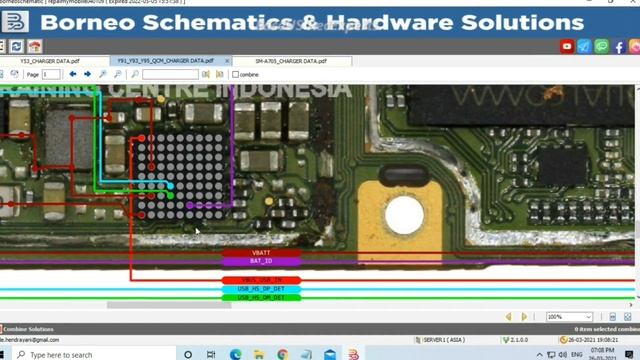Click the search magnifier beside search box

point(135,74)
